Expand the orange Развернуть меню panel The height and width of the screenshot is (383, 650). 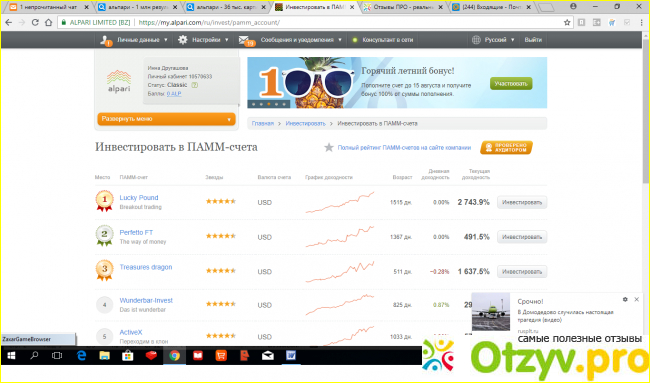click(x=166, y=119)
